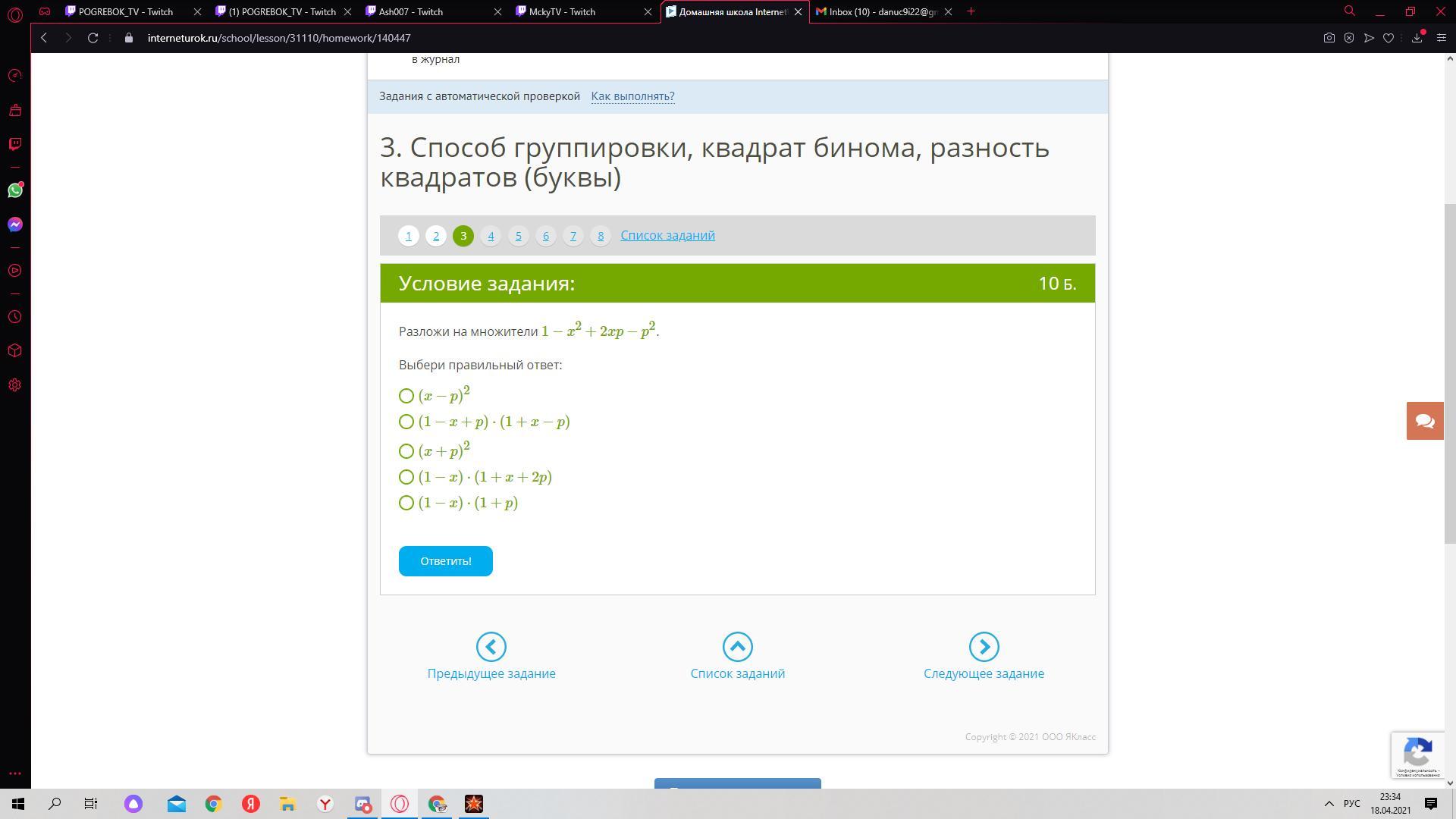Image resolution: width=1456 pixels, height=819 pixels.
Task: Click the snapshot camera icon in address bar
Action: 1329,38
